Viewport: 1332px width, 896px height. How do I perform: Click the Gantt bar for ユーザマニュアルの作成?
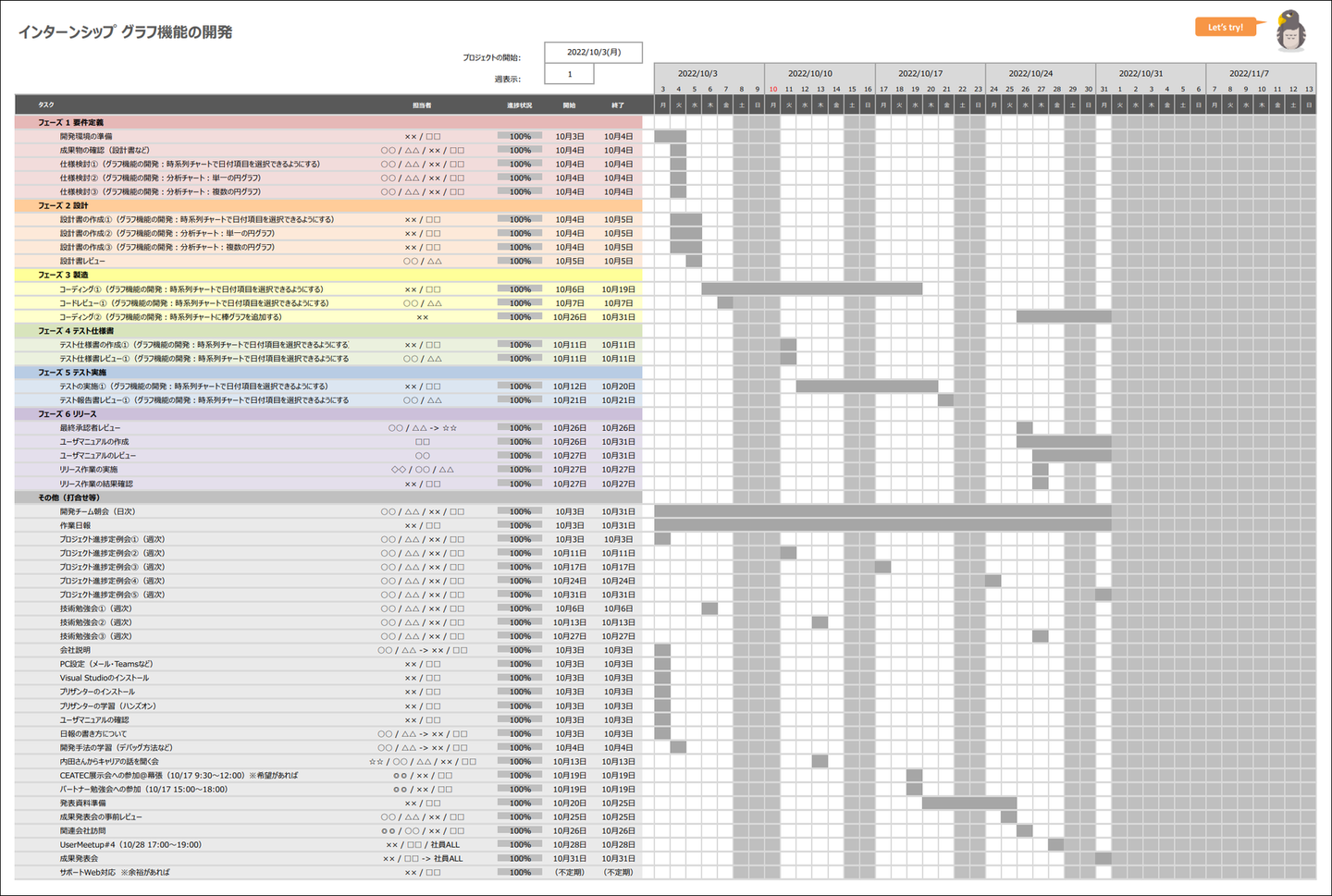tap(1064, 442)
